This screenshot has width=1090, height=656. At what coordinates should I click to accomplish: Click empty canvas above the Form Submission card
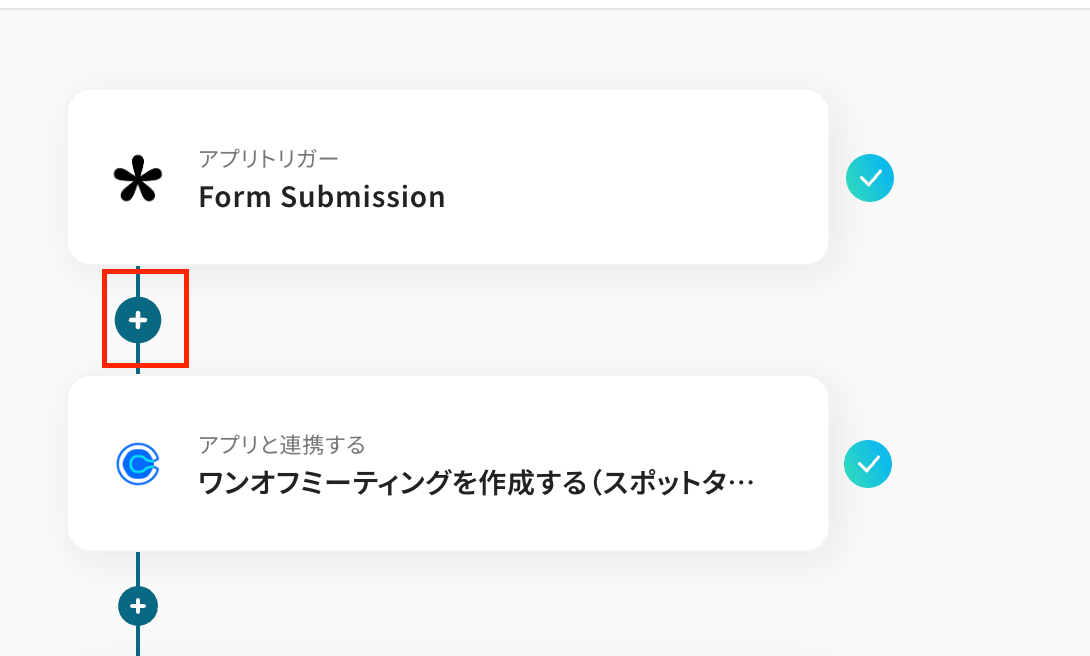click(x=450, y=50)
